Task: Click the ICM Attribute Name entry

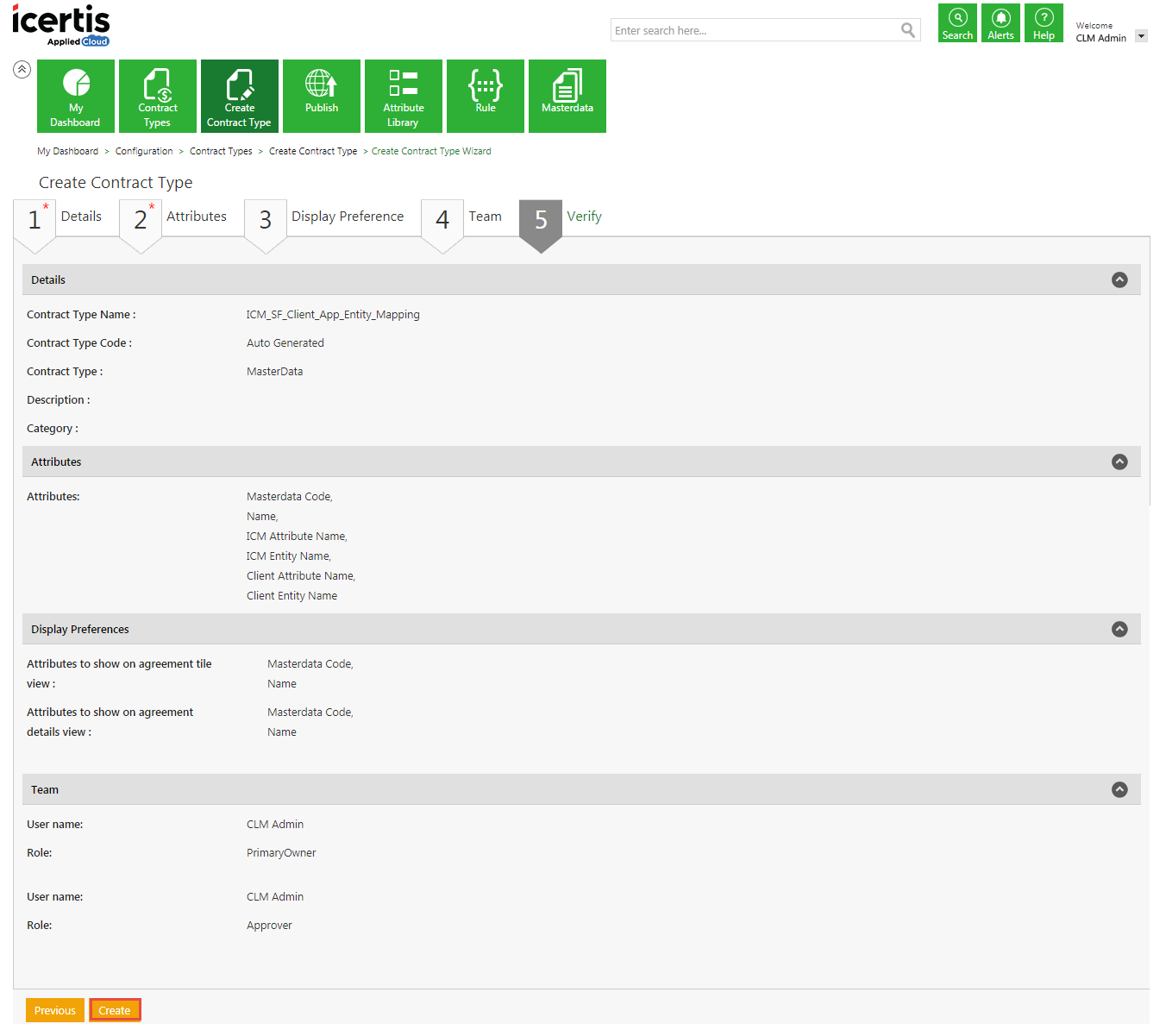Action: click(x=297, y=537)
